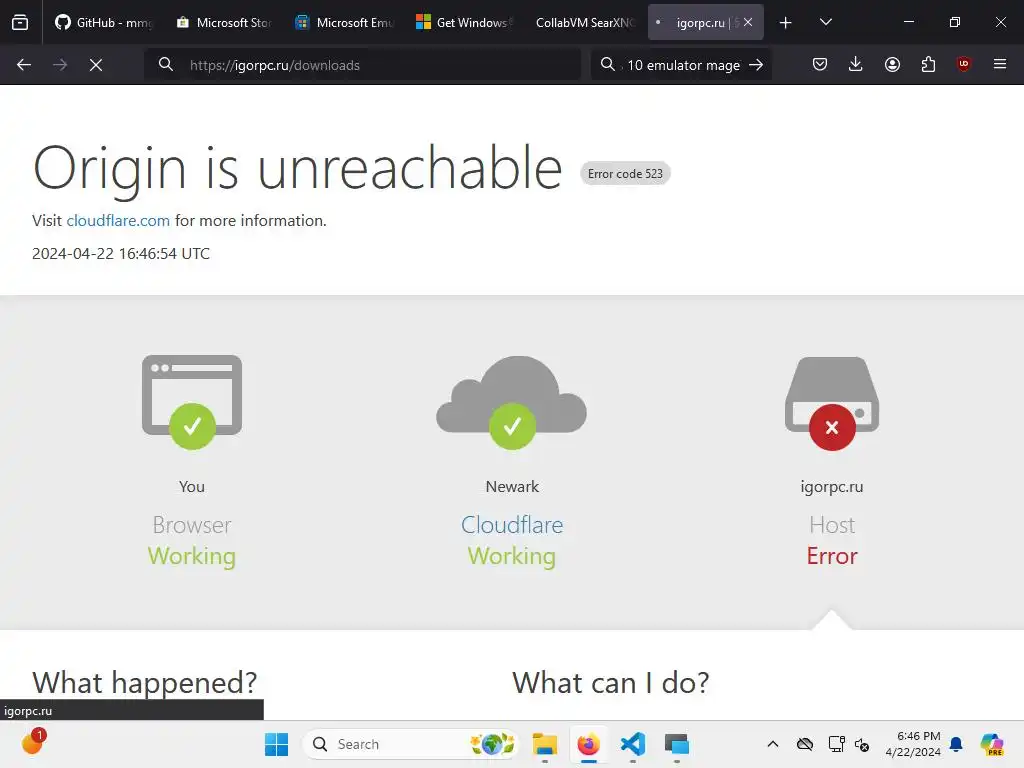
Task: Open a new browser tab
Action: [x=786, y=23]
